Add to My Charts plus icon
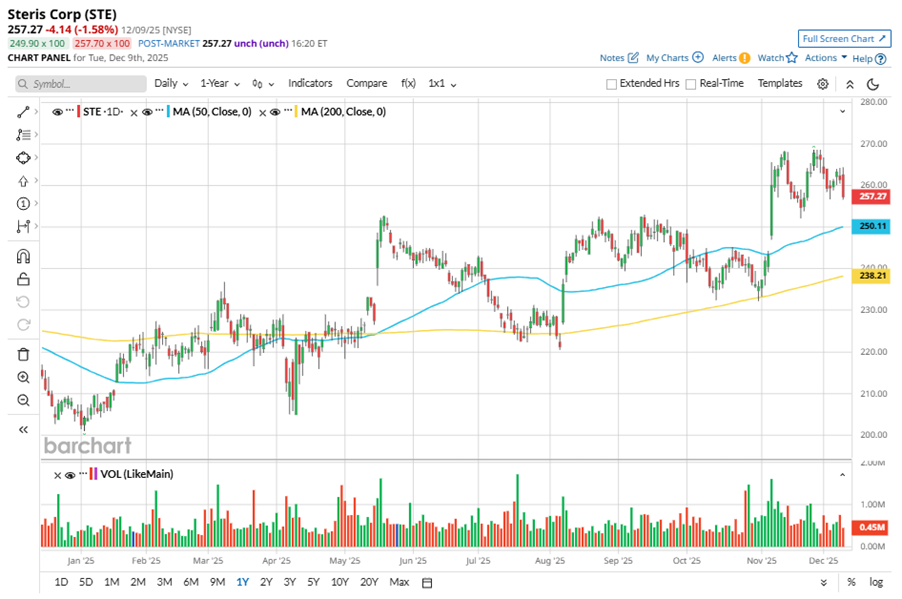 (698, 57)
